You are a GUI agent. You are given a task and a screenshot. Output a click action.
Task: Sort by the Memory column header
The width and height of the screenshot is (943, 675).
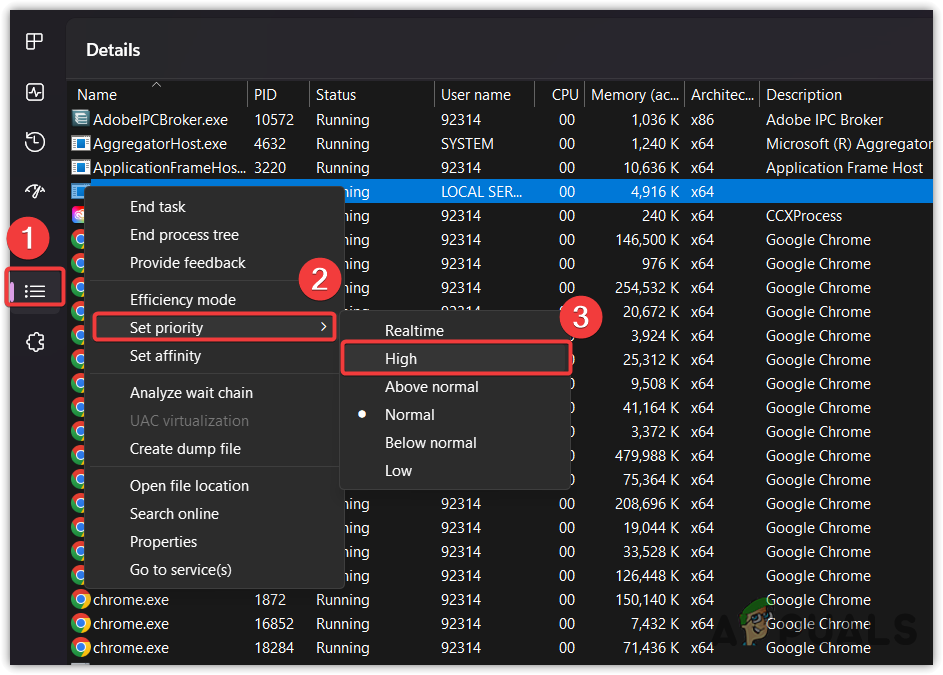tap(632, 94)
